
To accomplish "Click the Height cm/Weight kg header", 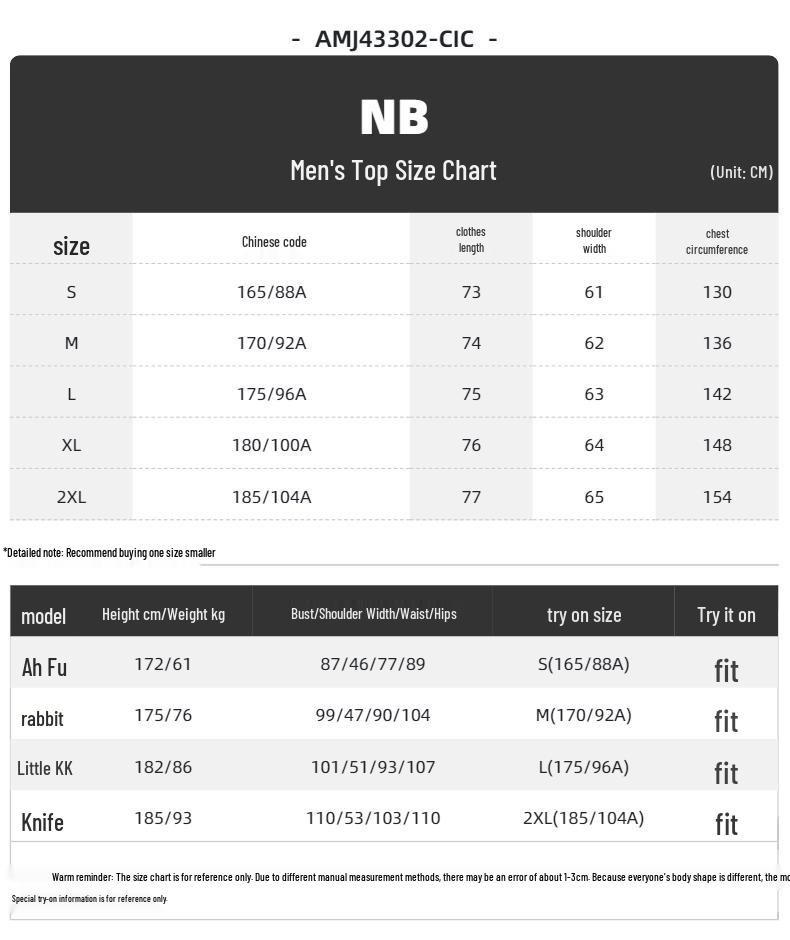I will tap(164, 614).
